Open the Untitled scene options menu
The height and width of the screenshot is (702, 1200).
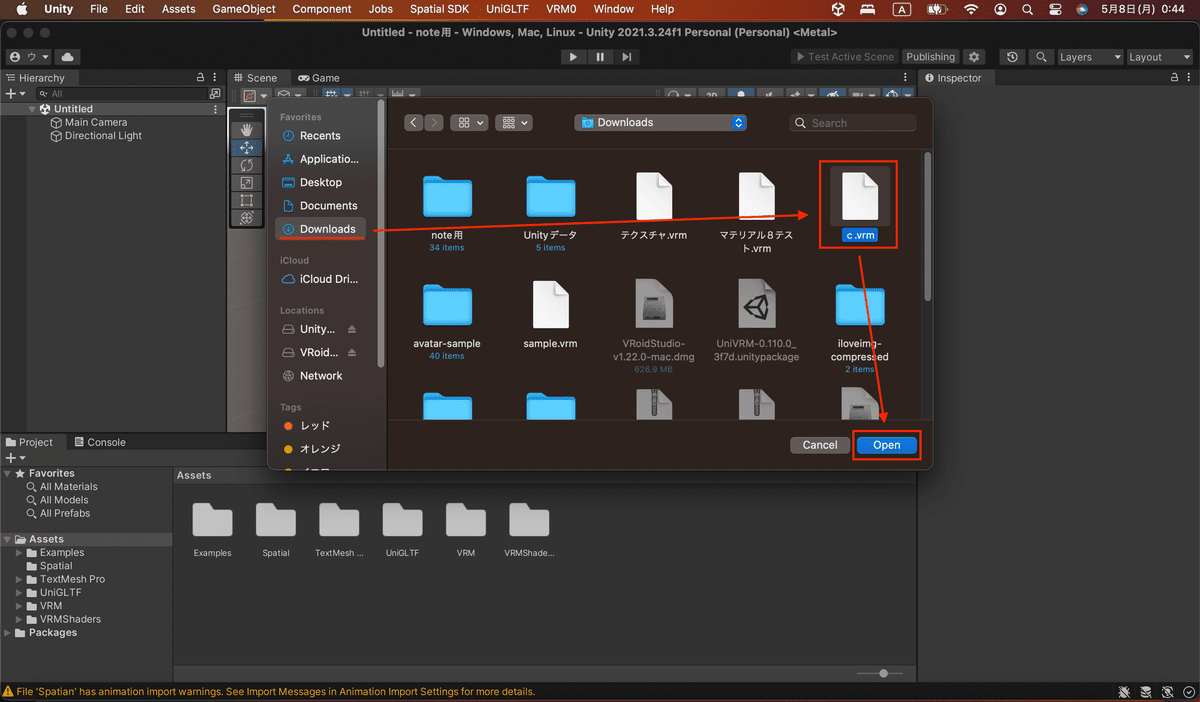(x=216, y=109)
